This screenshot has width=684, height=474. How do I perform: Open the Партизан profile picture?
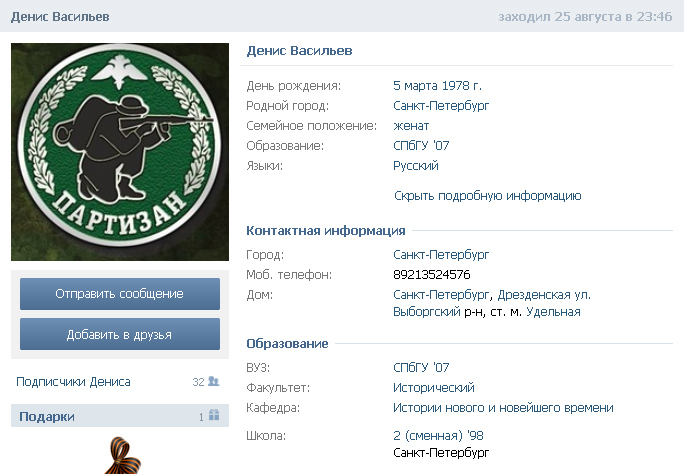(x=120, y=151)
